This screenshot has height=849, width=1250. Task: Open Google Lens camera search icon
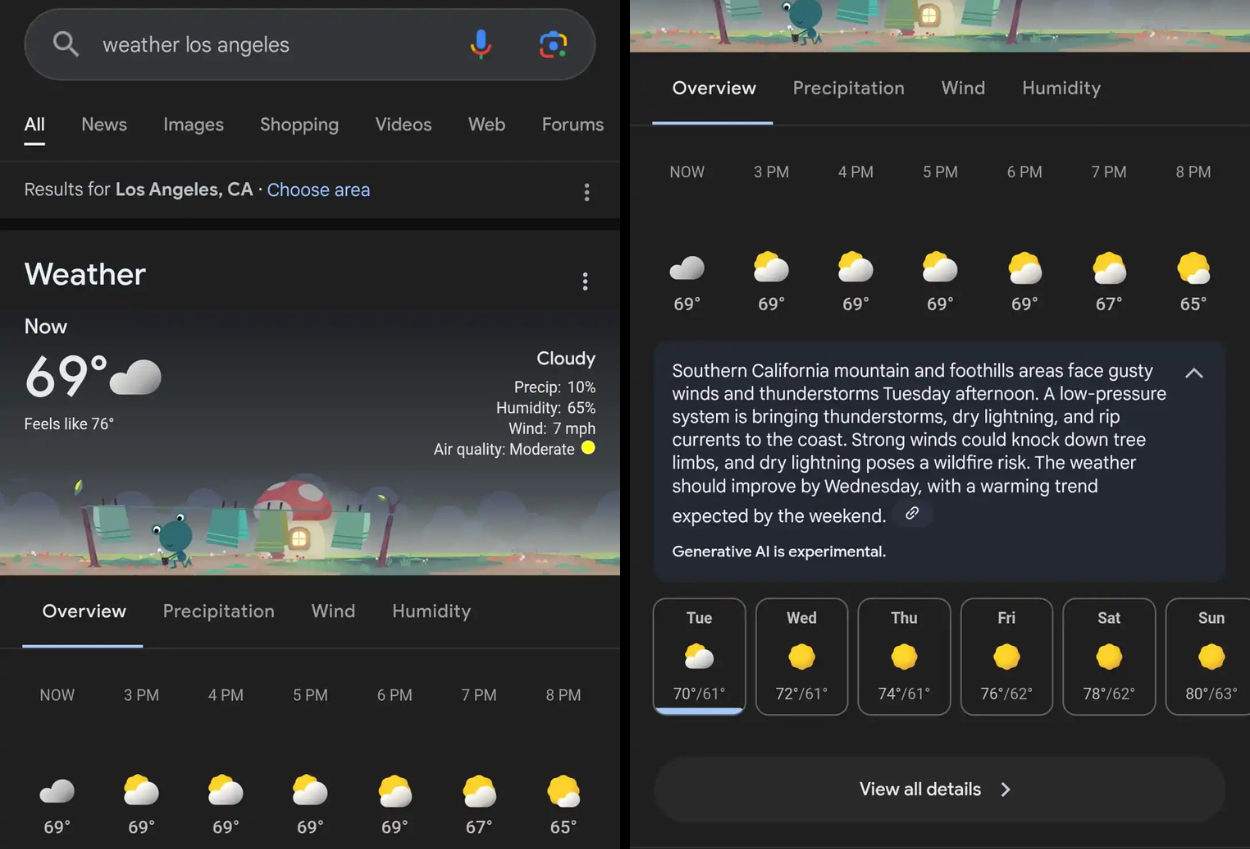pos(553,44)
